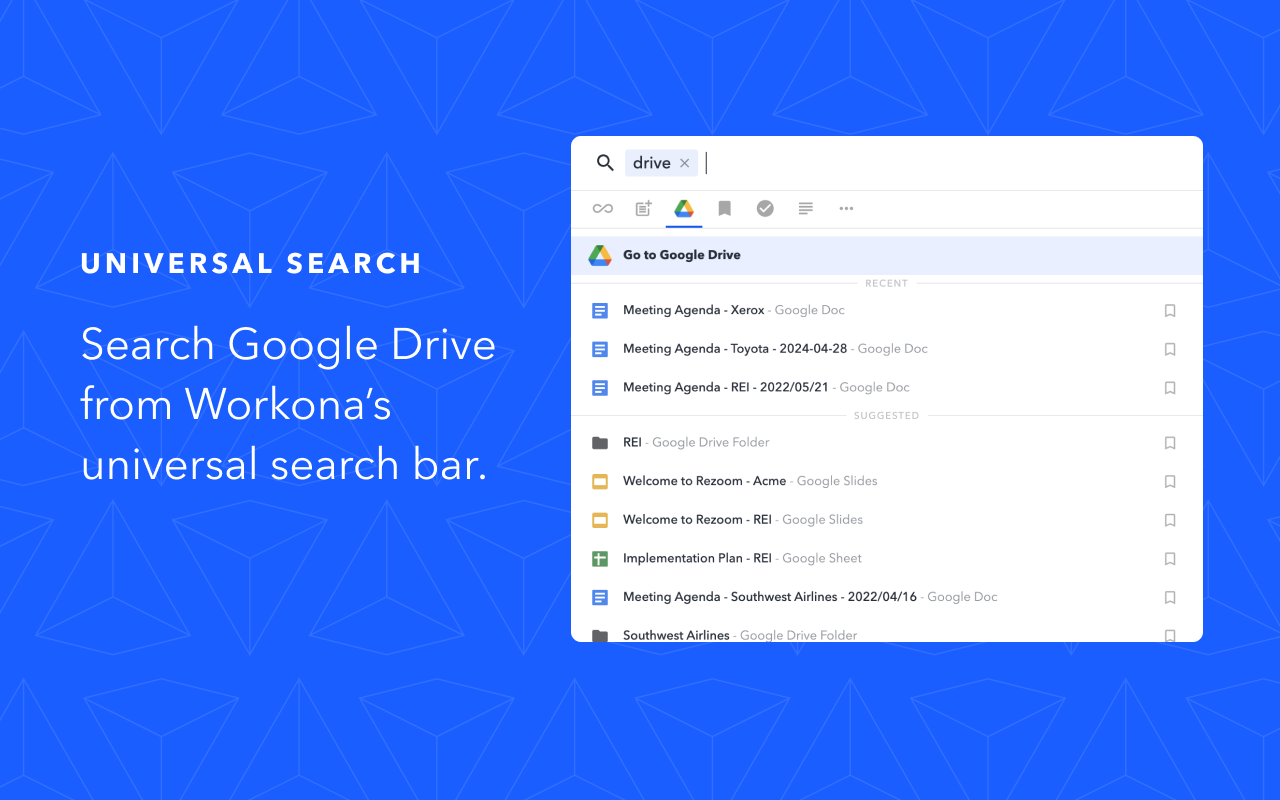Bookmark Implementation Plan - REI sheet
This screenshot has height=800, width=1280.
1170,558
